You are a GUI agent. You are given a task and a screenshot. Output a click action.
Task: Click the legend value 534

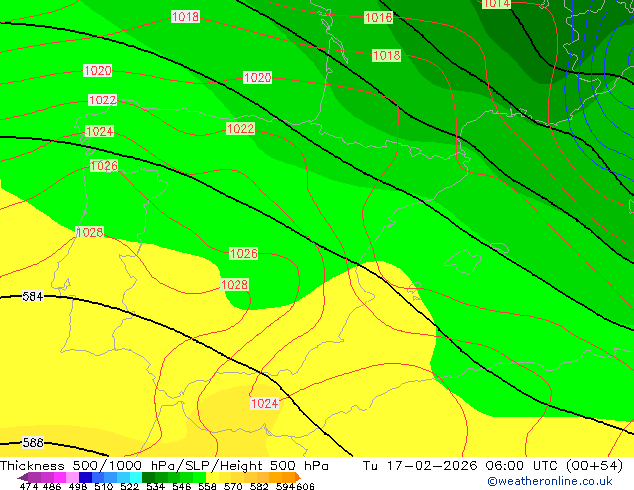tap(155, 486)
